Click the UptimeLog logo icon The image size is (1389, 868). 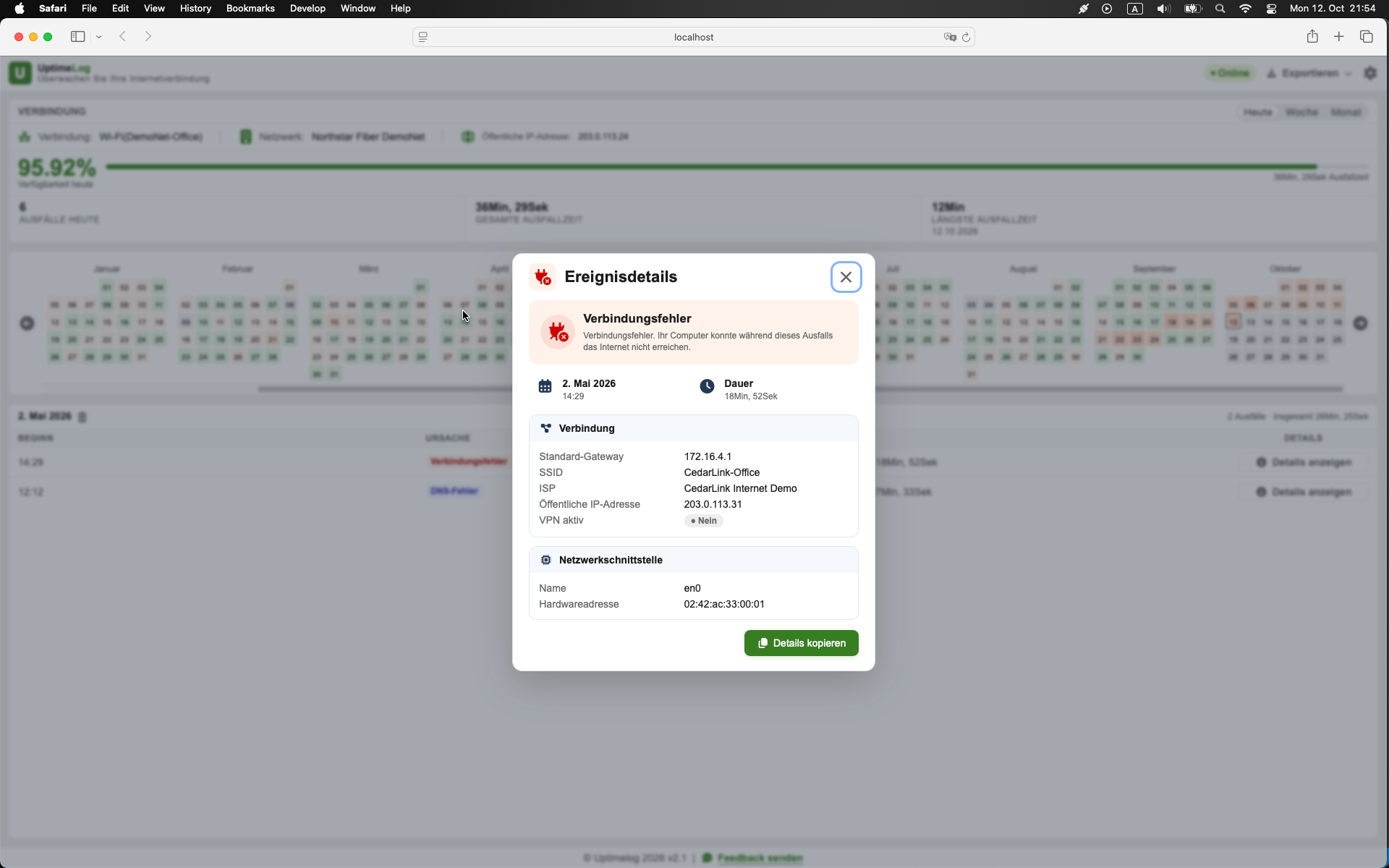[x=20, y=73]
